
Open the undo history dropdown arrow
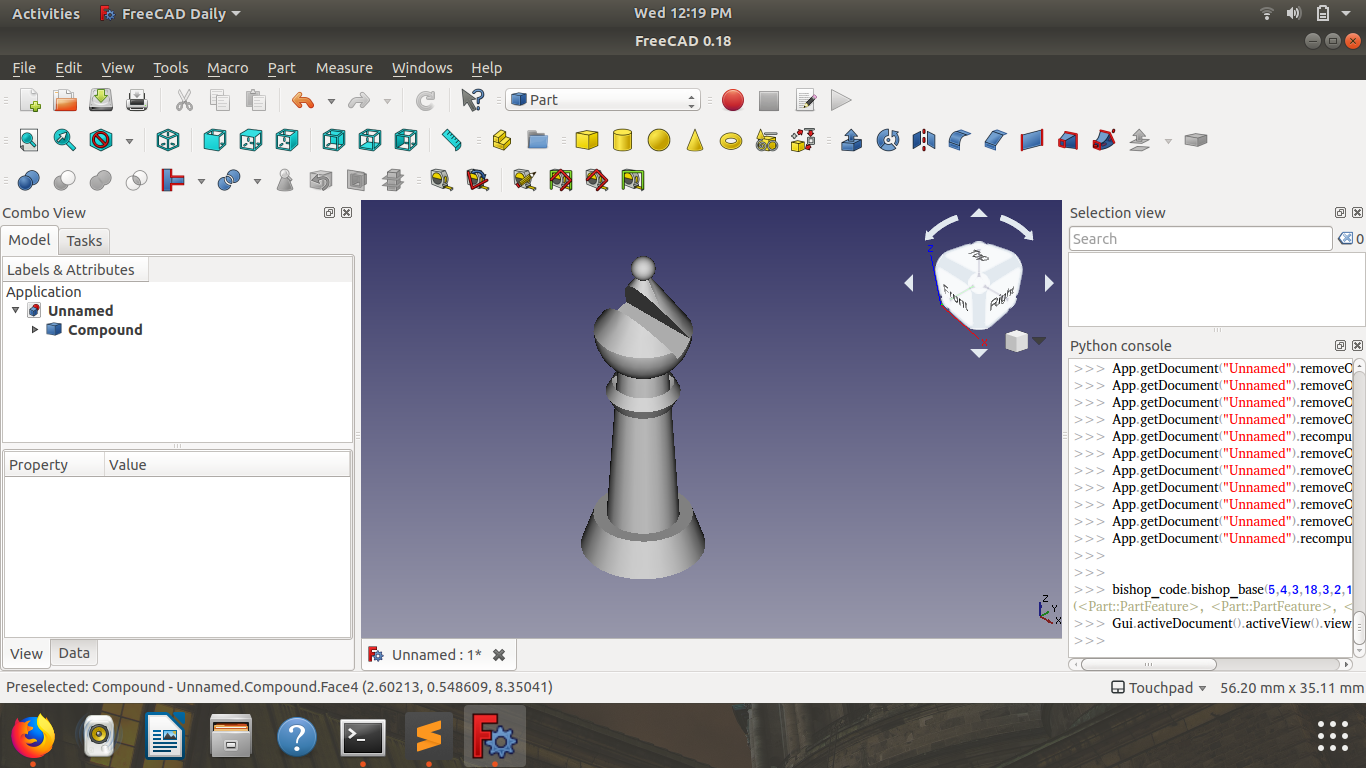(x=331, y=101)
